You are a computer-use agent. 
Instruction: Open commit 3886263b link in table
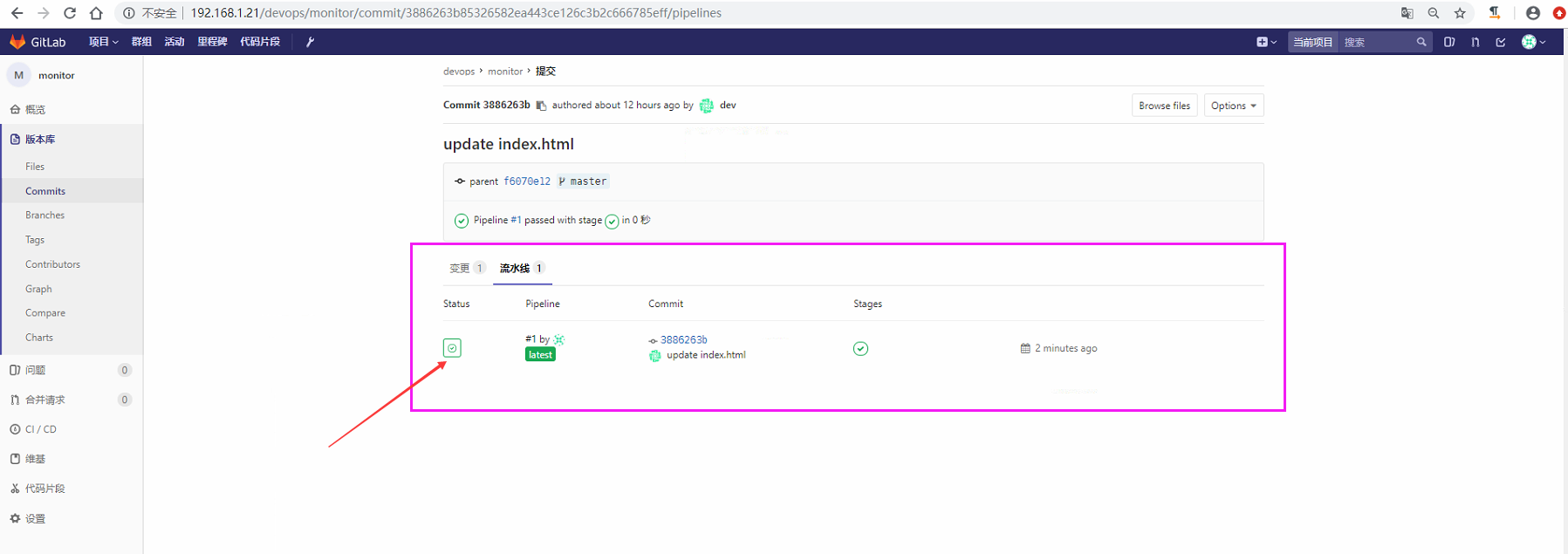[683, 339]
